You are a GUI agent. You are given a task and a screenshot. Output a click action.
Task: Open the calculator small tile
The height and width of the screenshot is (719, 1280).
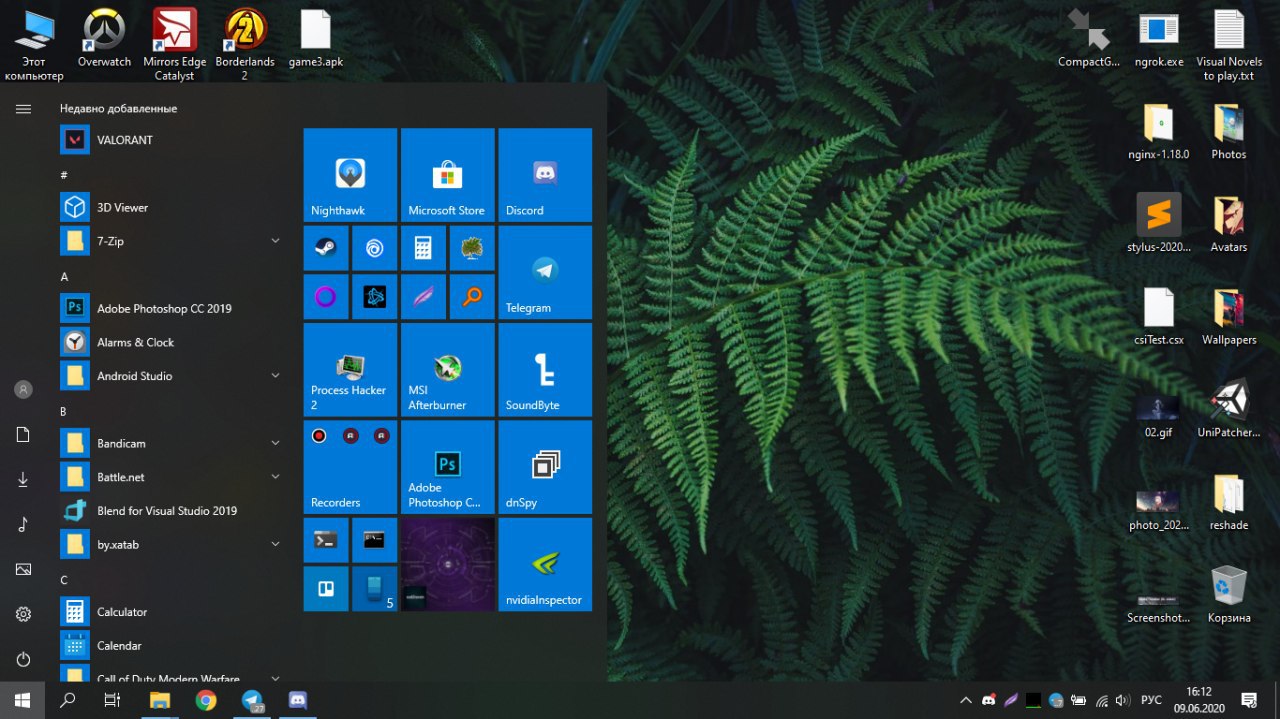(x=423, y=248)
